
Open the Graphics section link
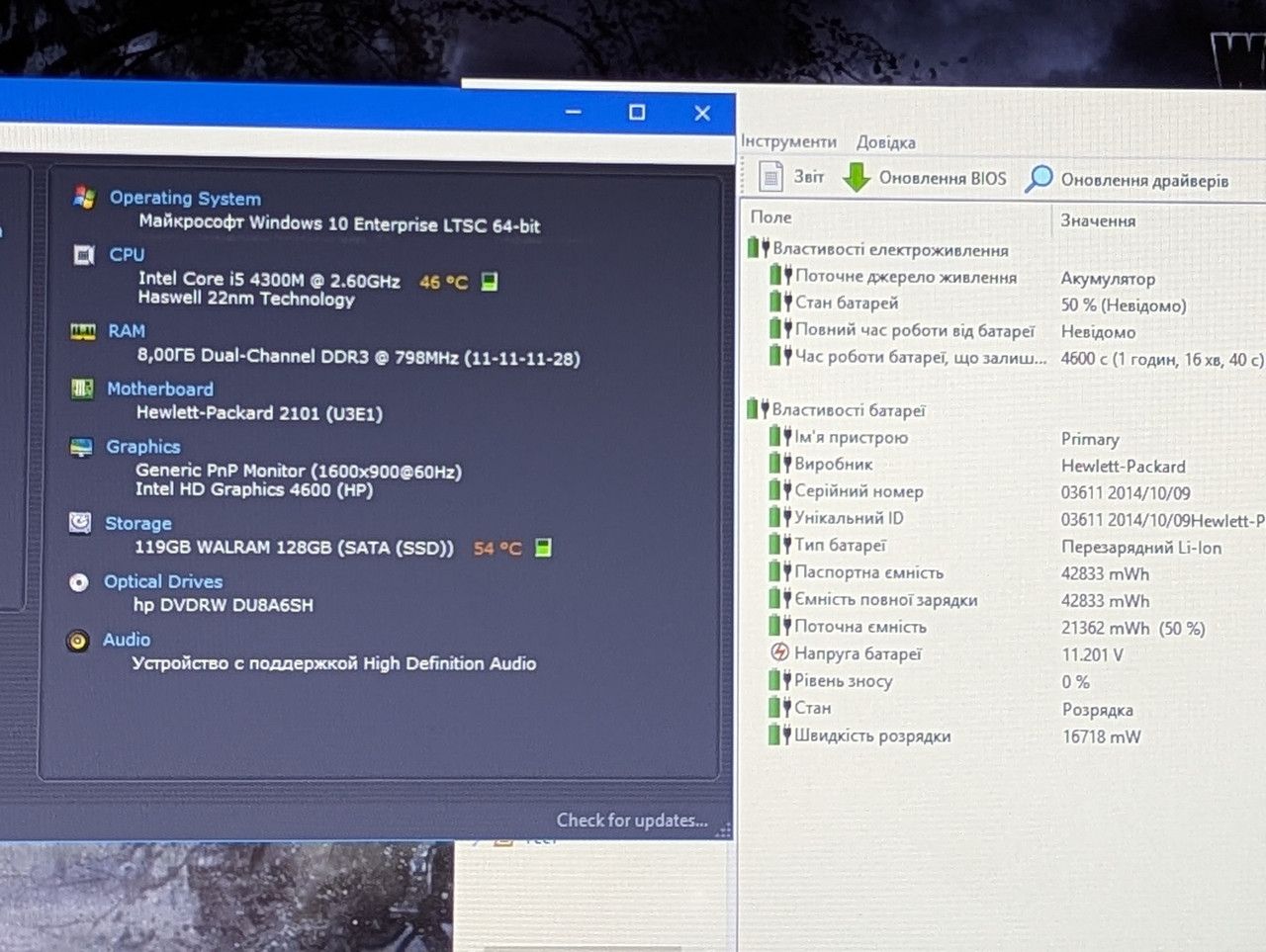click(143, 447)
